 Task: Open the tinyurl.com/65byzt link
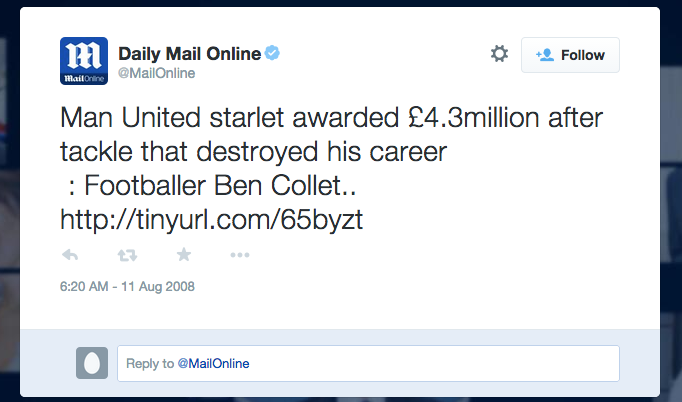point(211,219)
